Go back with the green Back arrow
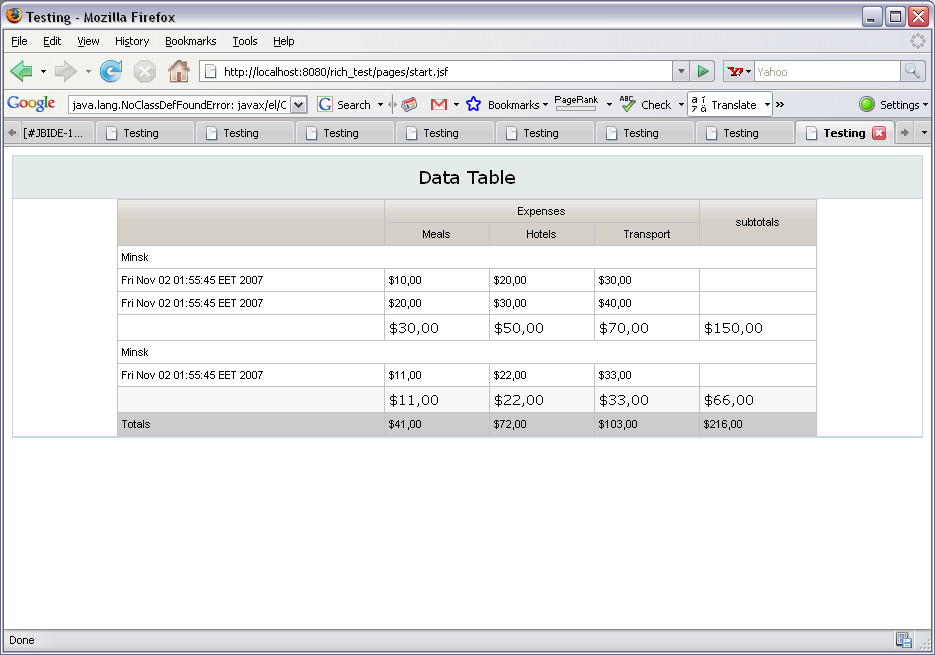This screenshot has height=655, width=935. click(21, 72)
